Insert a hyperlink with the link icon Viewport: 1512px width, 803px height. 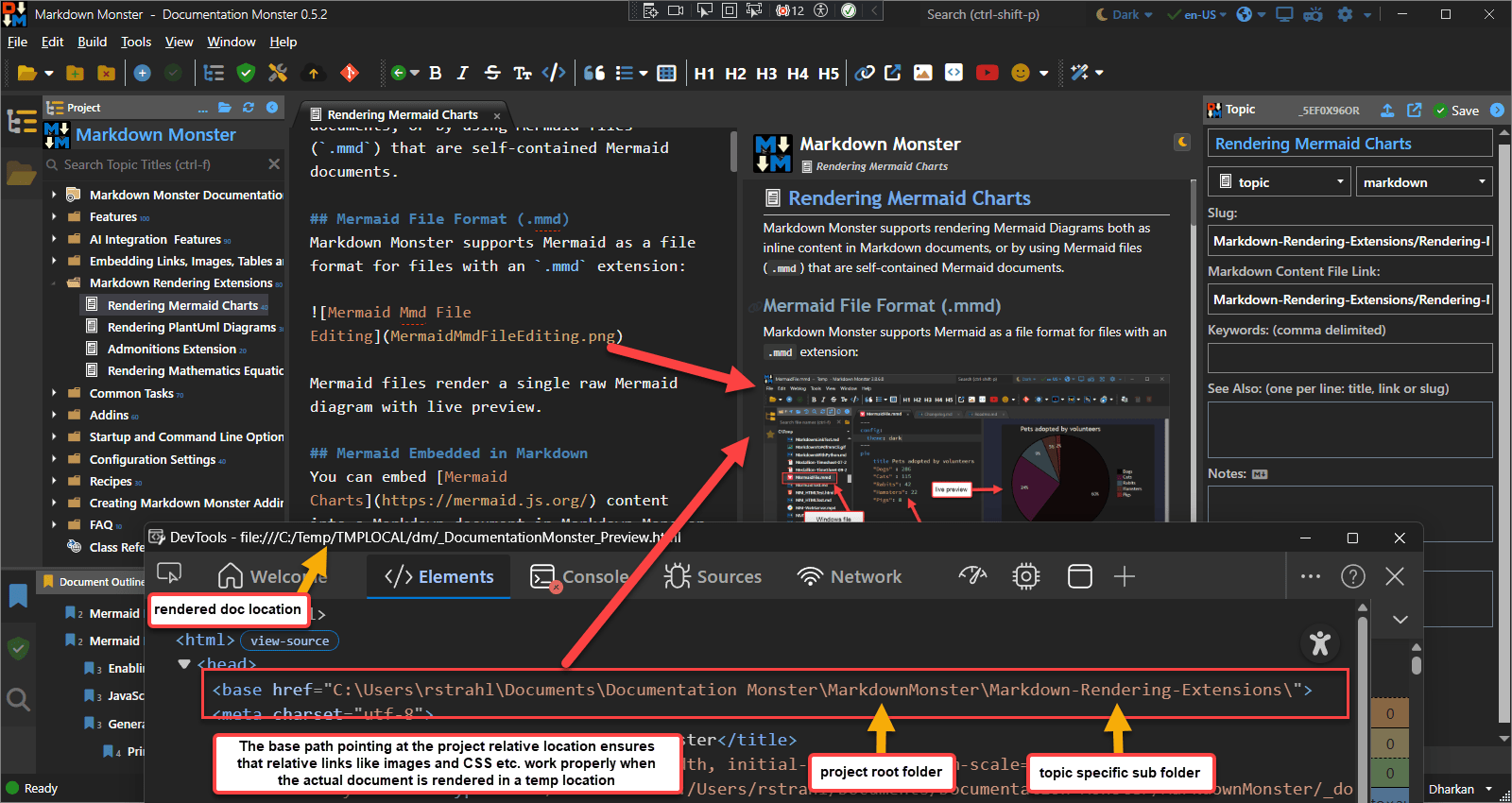pos(864,73)
